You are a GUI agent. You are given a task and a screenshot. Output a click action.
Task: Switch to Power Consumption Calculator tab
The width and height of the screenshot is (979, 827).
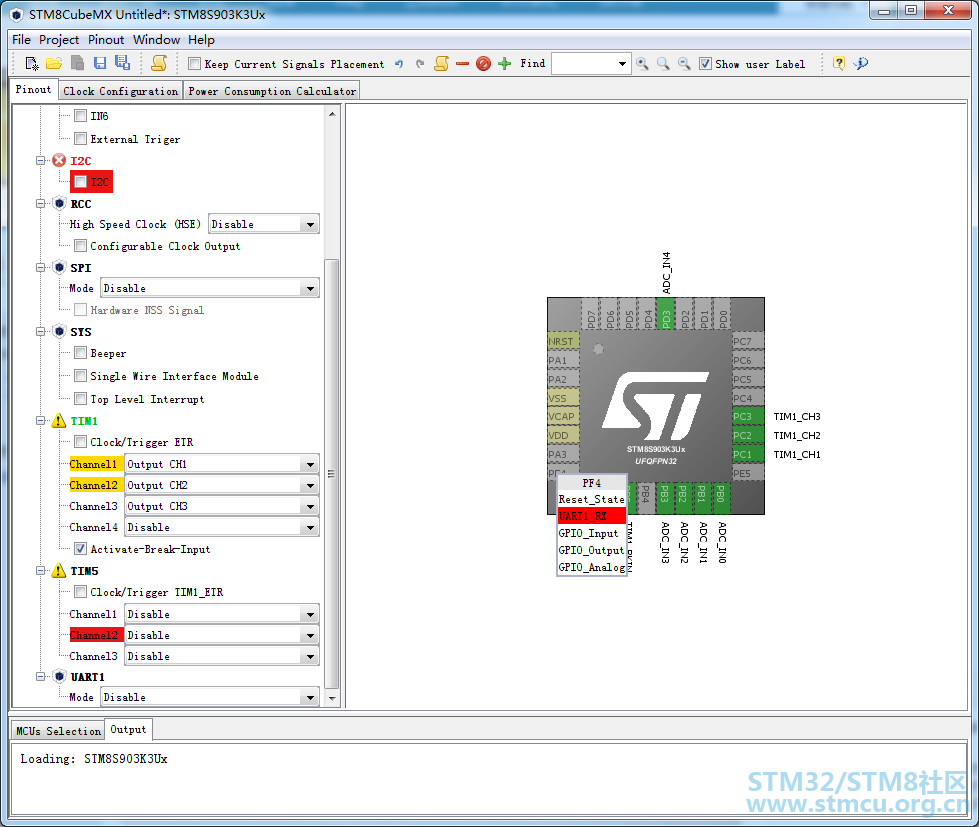coord(272,91)
